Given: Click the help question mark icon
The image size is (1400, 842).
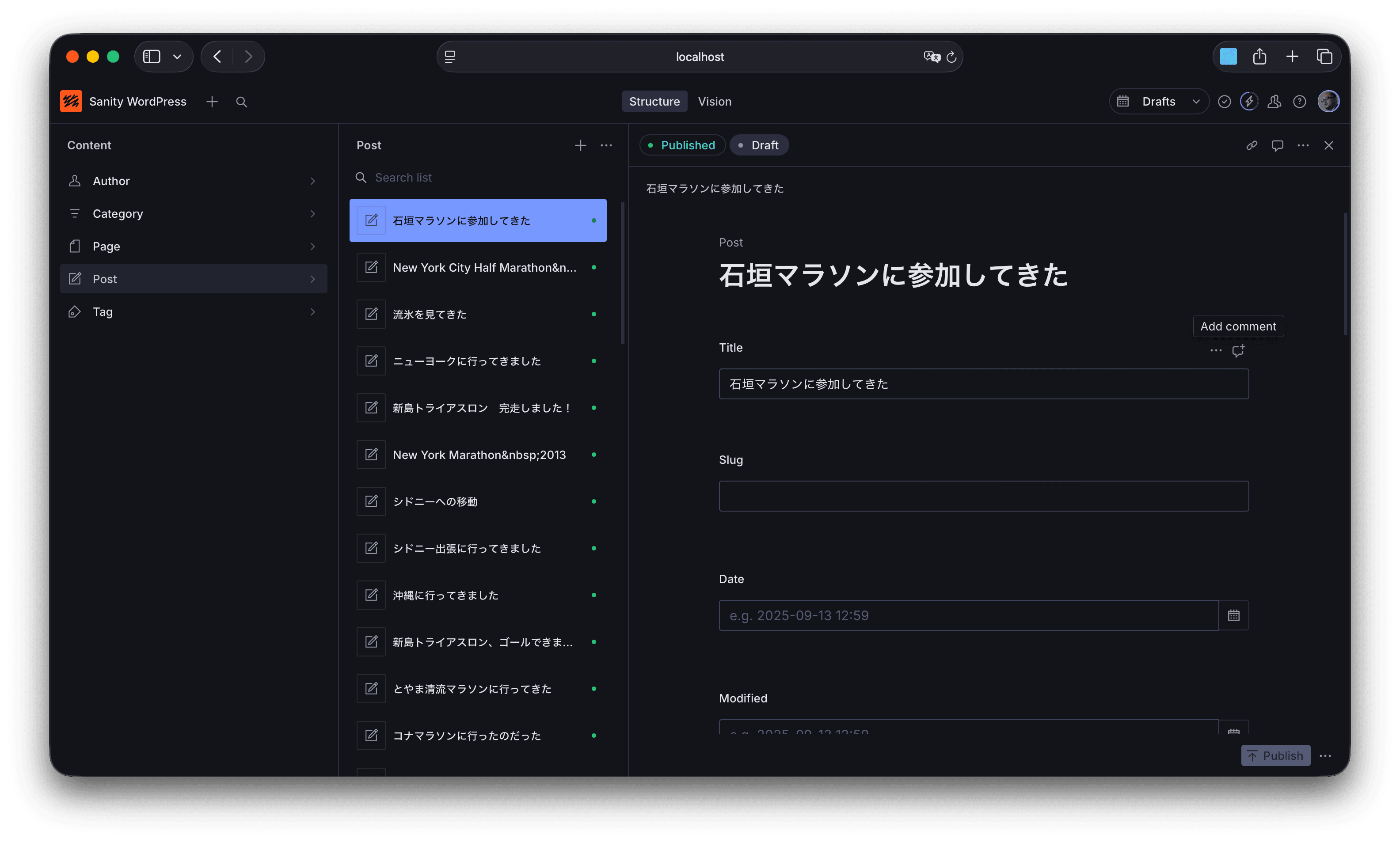Looking at the screenshot, I should [1299, 102].
